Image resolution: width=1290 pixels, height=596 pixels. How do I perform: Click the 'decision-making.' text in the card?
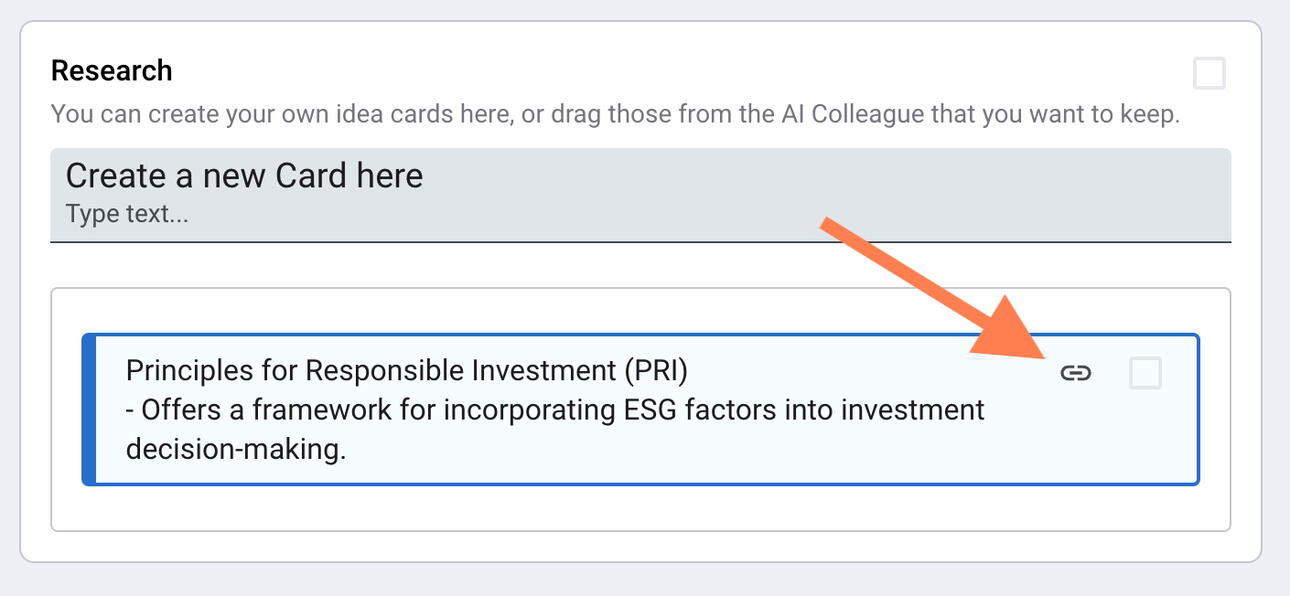tap(236, 450)
